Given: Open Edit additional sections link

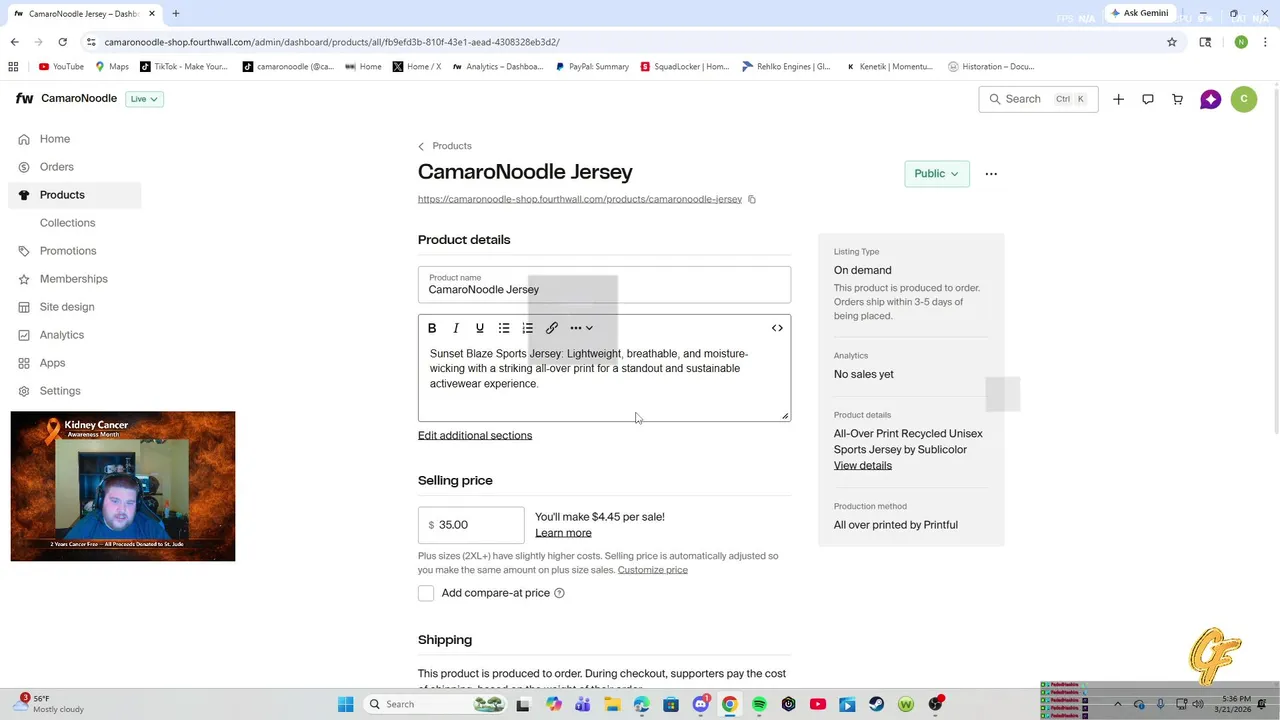Looking at the screenshot, I should pyautogui.click(x=475, y=435).
